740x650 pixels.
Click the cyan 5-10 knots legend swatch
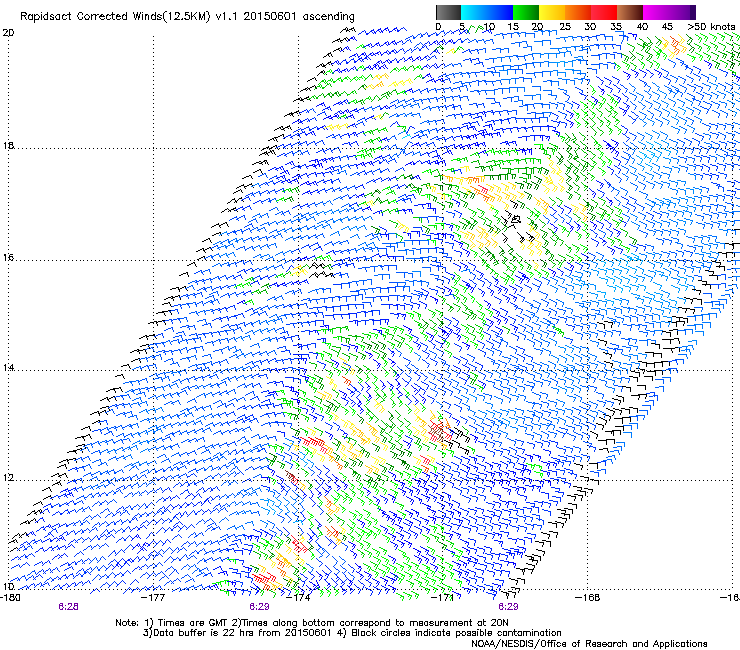coord(474,12)
